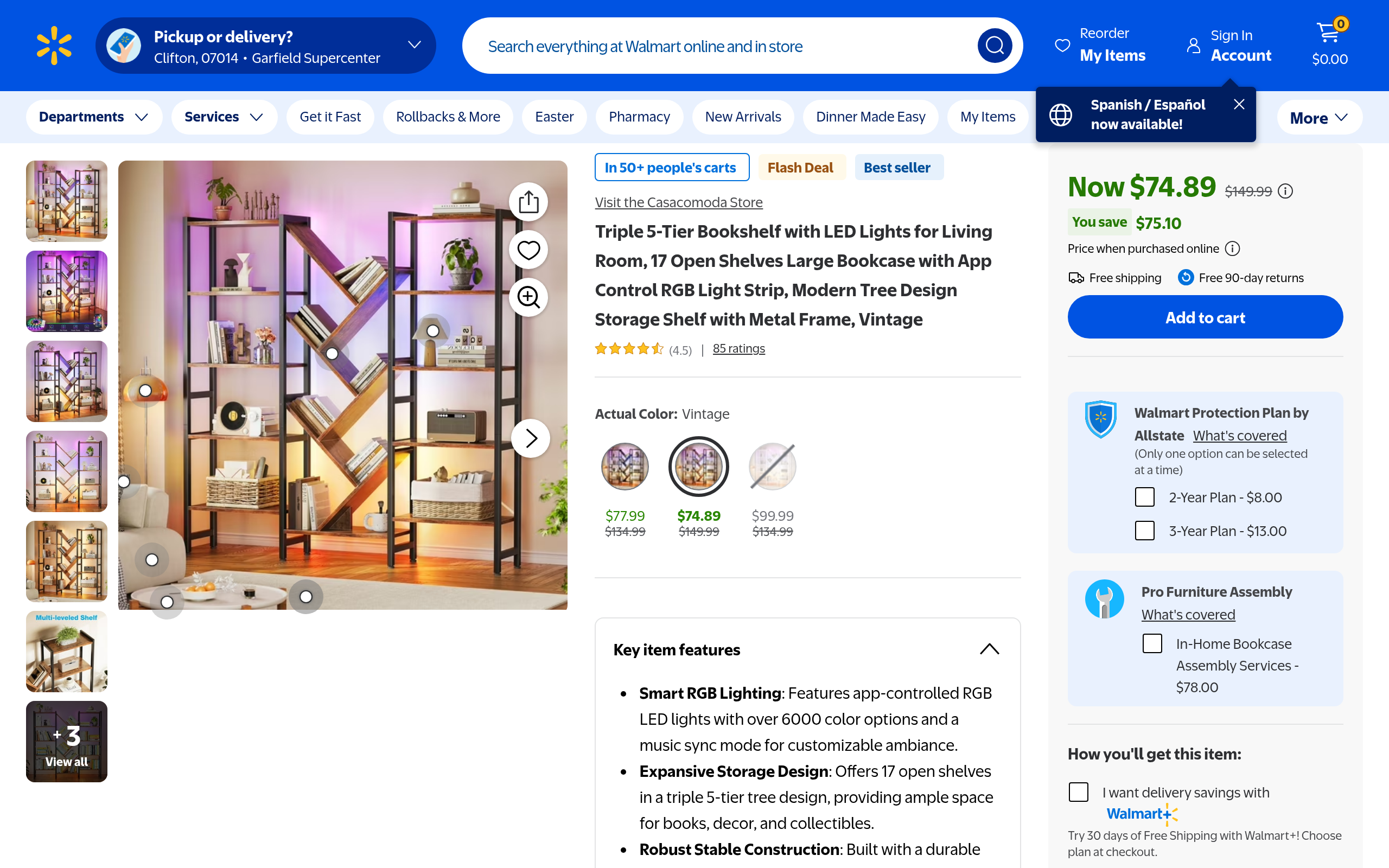The height and width of the screenshot is (868, 1389).
Task: Show next product image with arrow
Action: [x=531, y=438]
